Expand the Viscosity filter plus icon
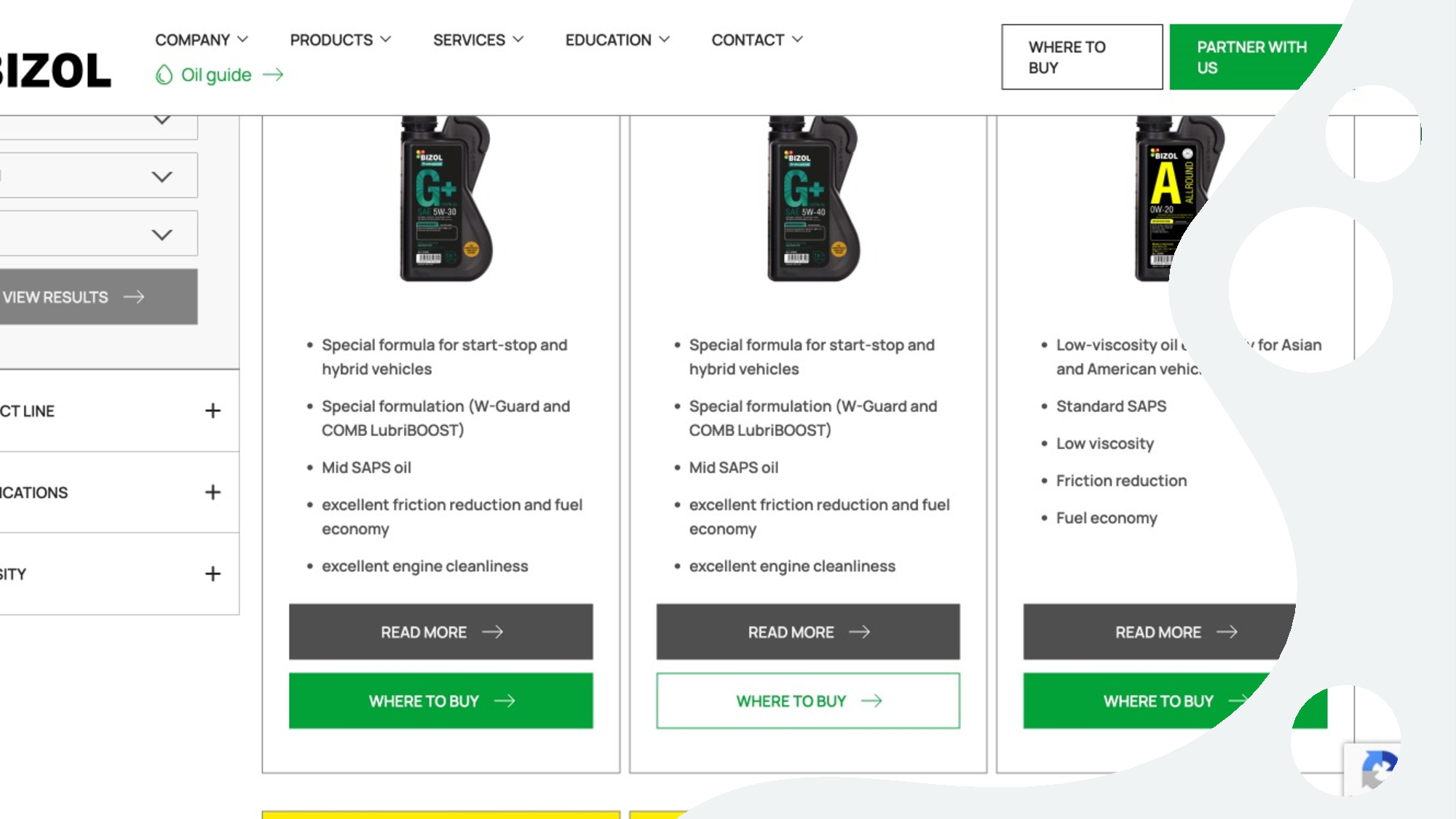 tap(213, 574)
